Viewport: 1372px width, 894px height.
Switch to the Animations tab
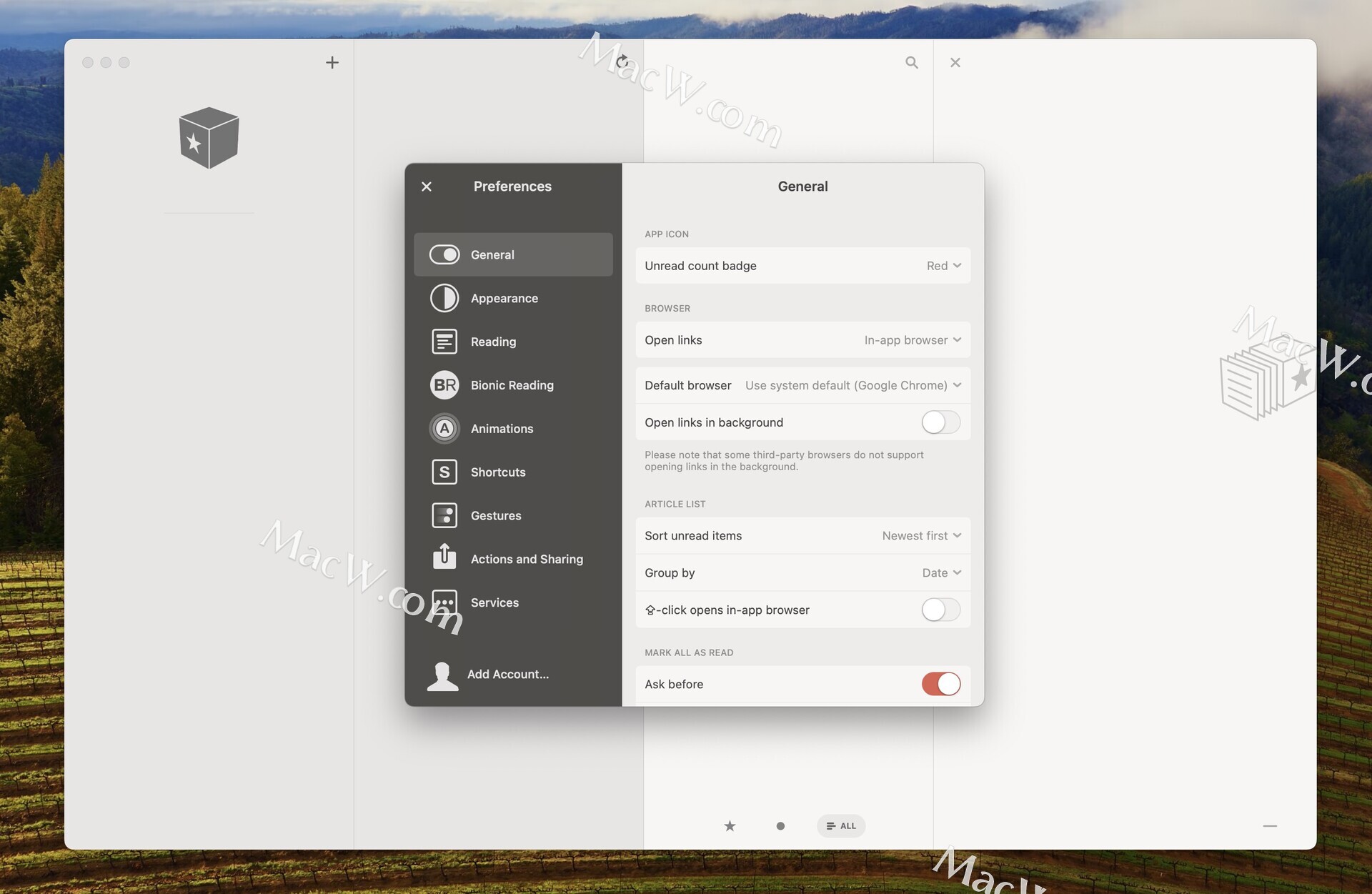point(513,429)
